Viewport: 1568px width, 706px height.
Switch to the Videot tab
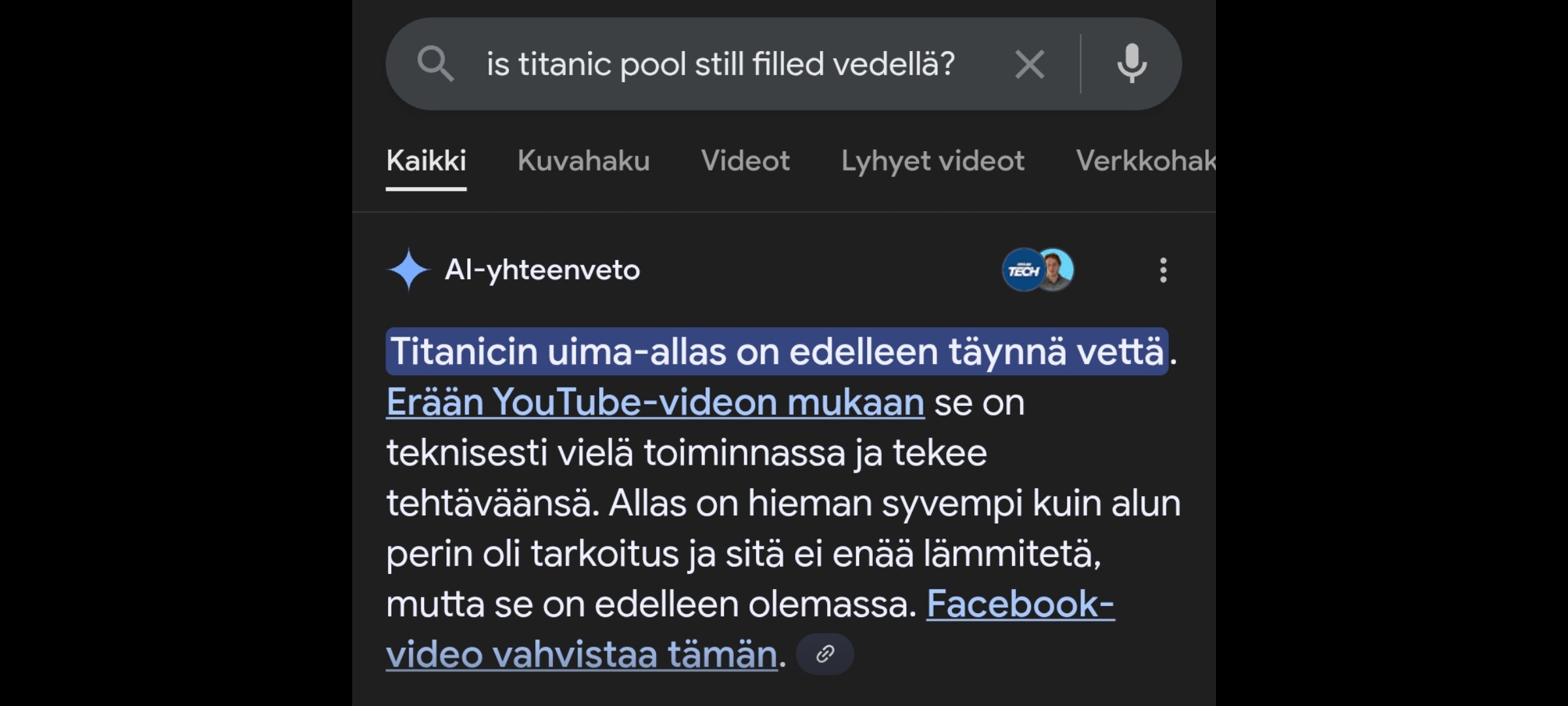pos(745,161)
